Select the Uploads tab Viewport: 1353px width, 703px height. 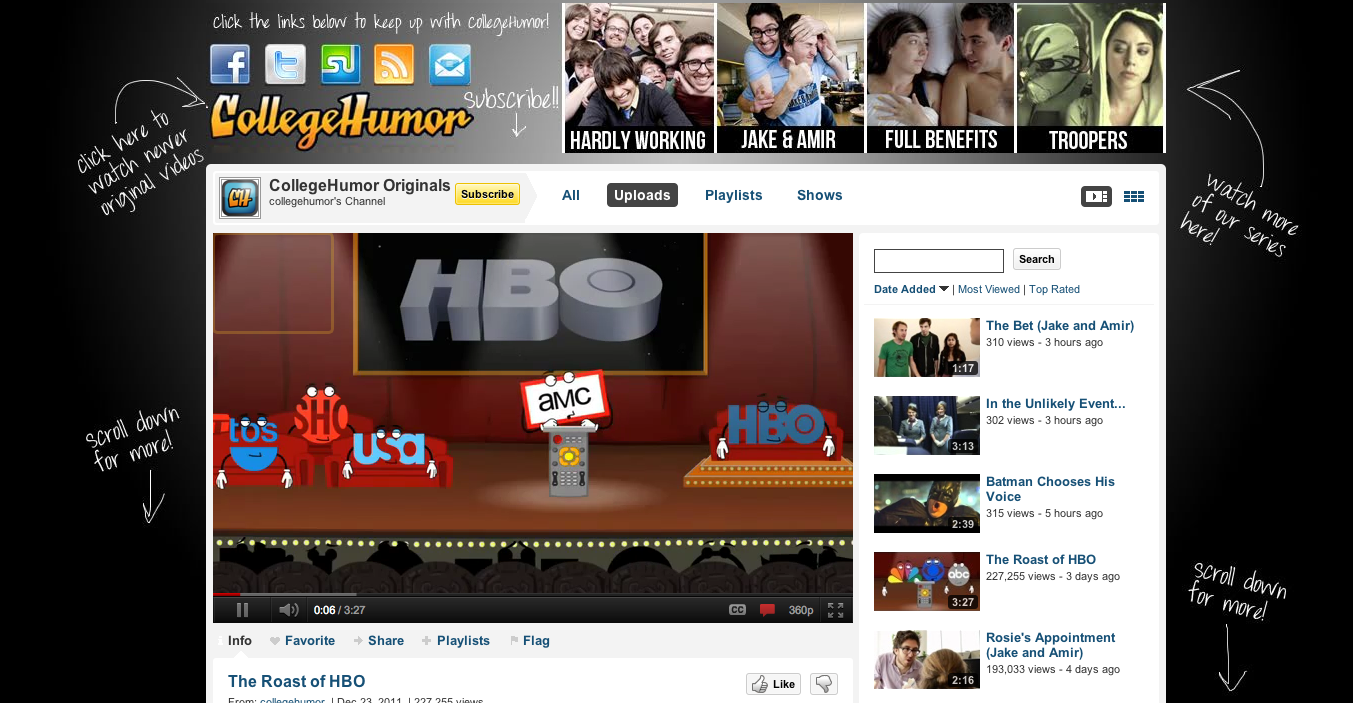[642, 195]
